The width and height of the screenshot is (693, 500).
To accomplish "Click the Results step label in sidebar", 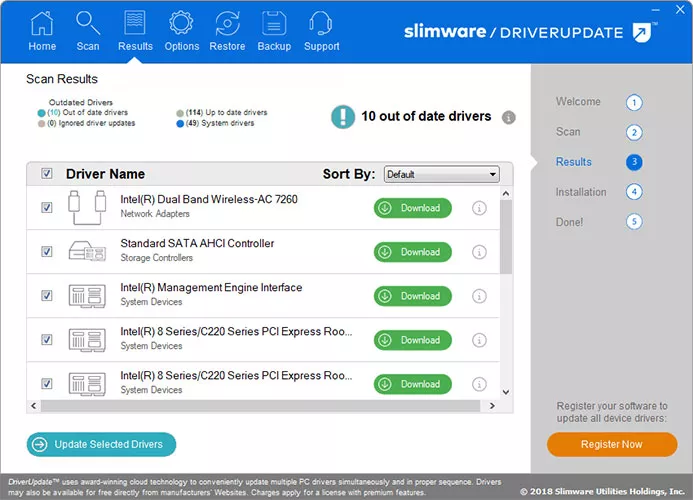I will [573, 162].
